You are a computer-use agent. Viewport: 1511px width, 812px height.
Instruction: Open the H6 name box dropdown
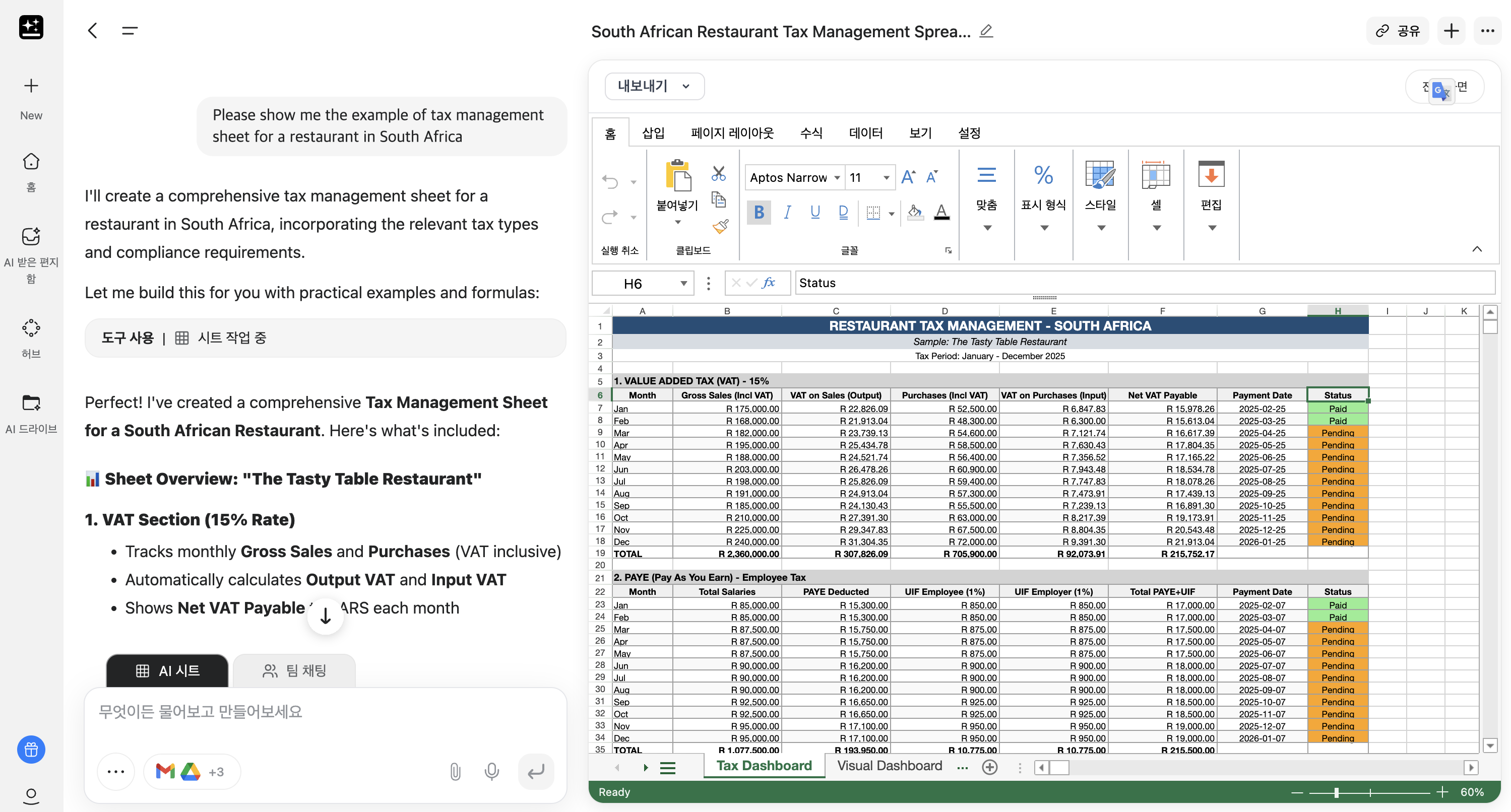pyautogui.click(x=683, y=284)
